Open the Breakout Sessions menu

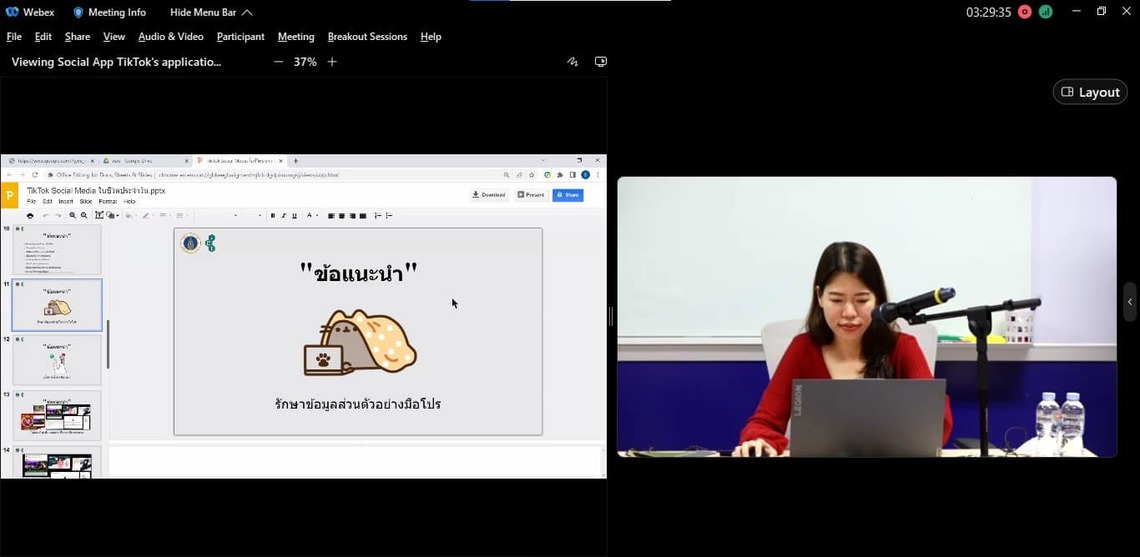[x=367, y=37]
